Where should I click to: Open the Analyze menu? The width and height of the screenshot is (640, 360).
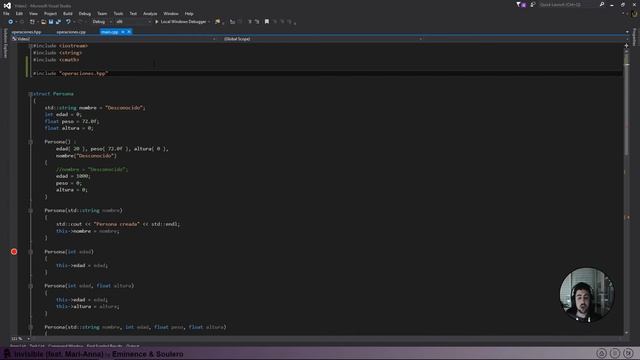pos(150,13)
